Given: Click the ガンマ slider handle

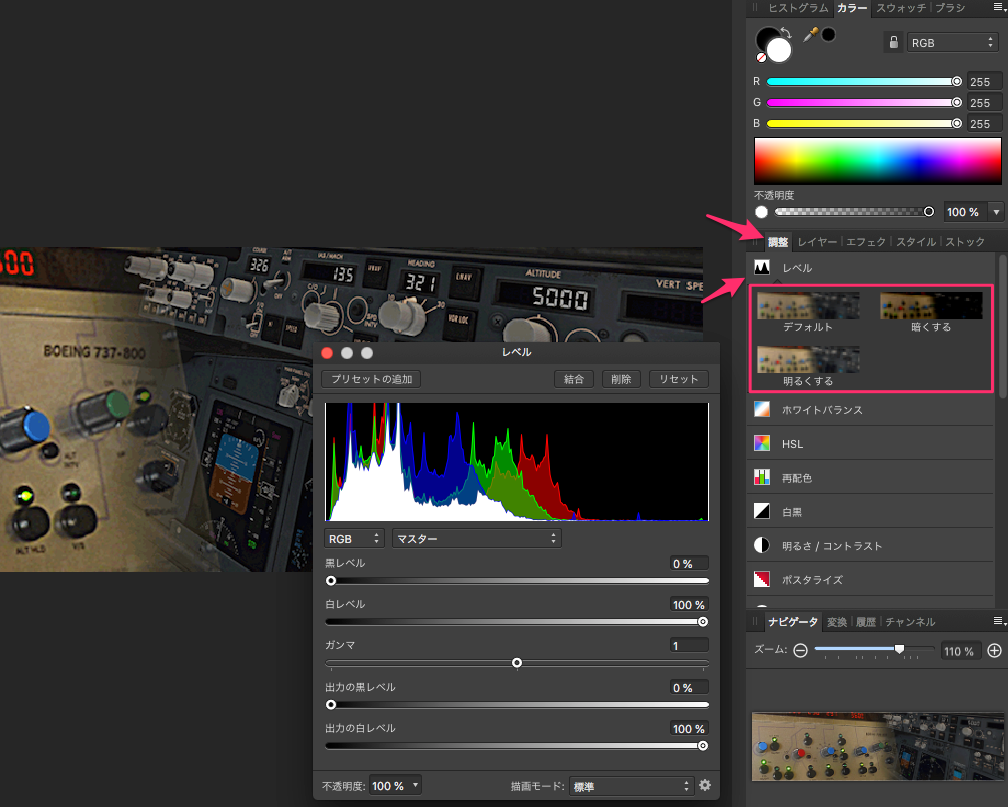Looking at the screenshot, I should [x=517, y=663].
